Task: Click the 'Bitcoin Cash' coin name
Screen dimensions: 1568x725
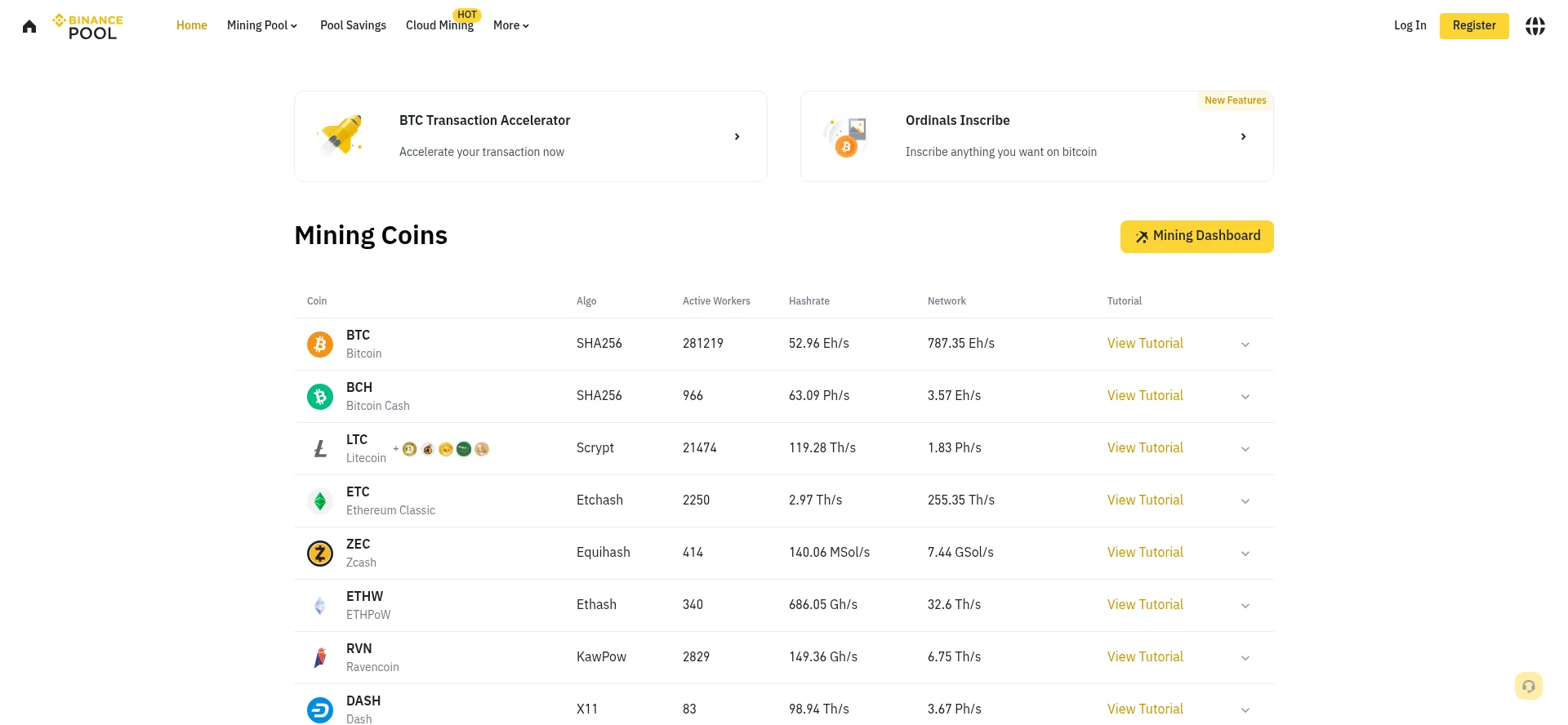Action: [378, 406]
